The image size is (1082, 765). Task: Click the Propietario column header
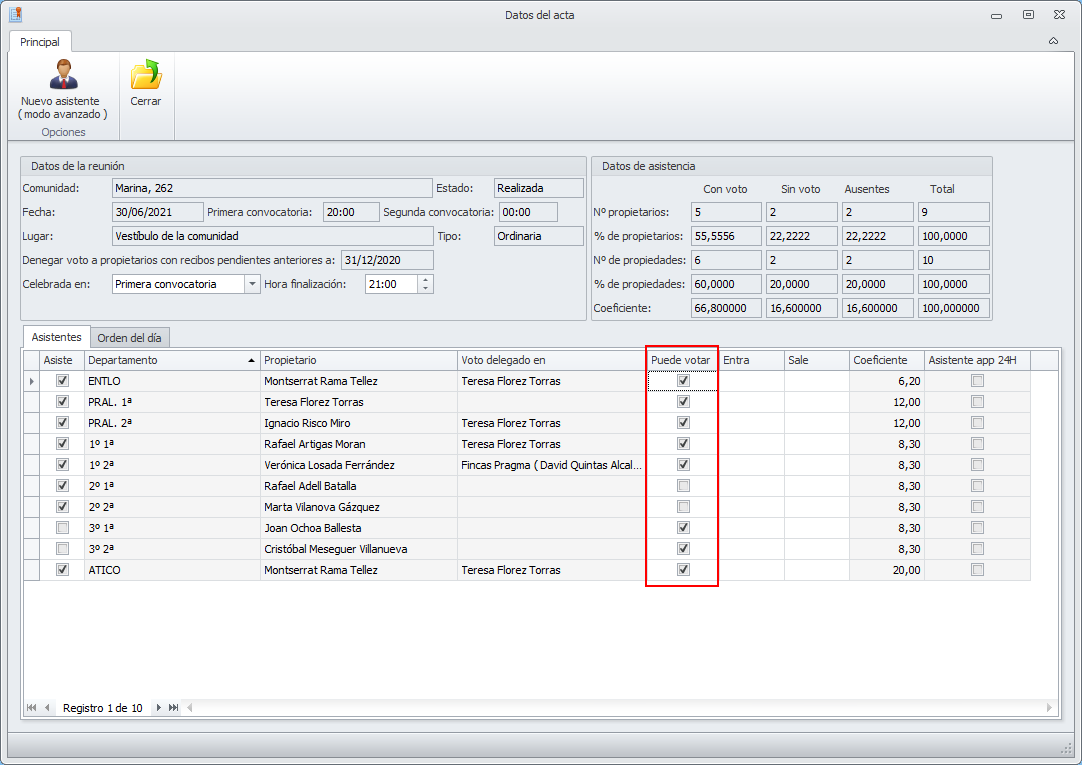click(357, 360)
